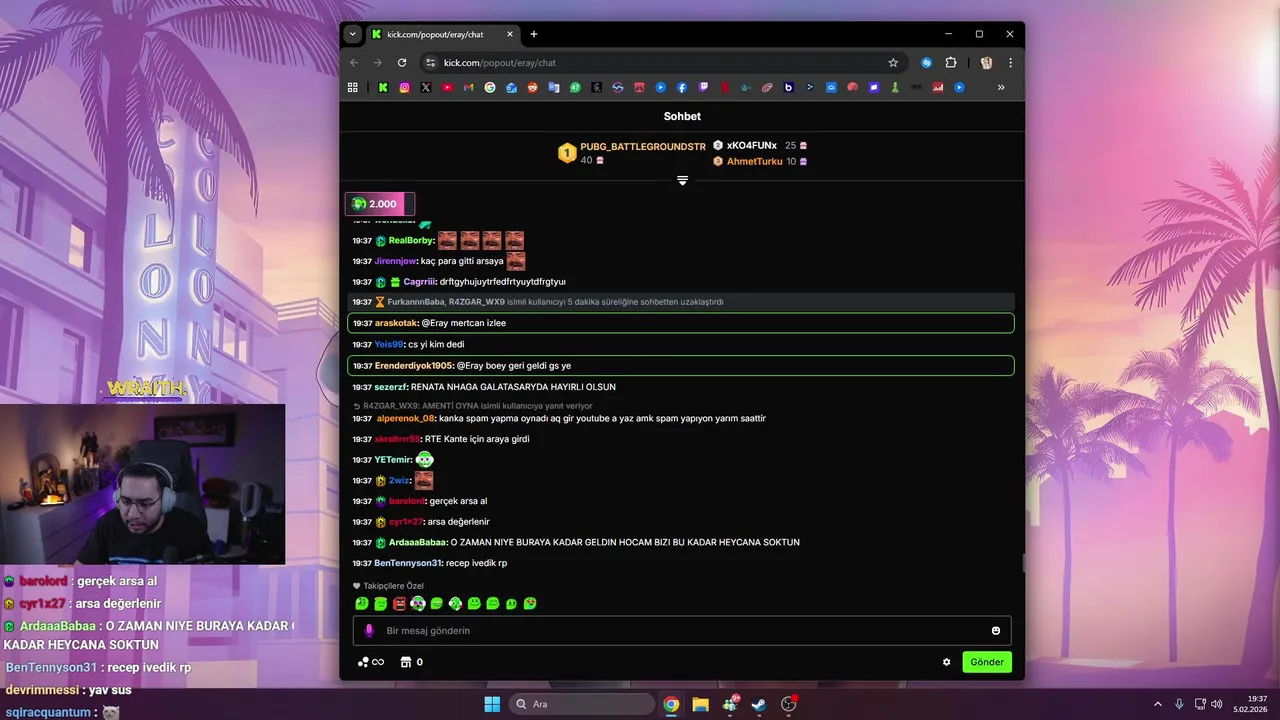Viewport: 1280px width, 720px height.
Task: Click username YETemir in chat
Action: pos(392,459)
